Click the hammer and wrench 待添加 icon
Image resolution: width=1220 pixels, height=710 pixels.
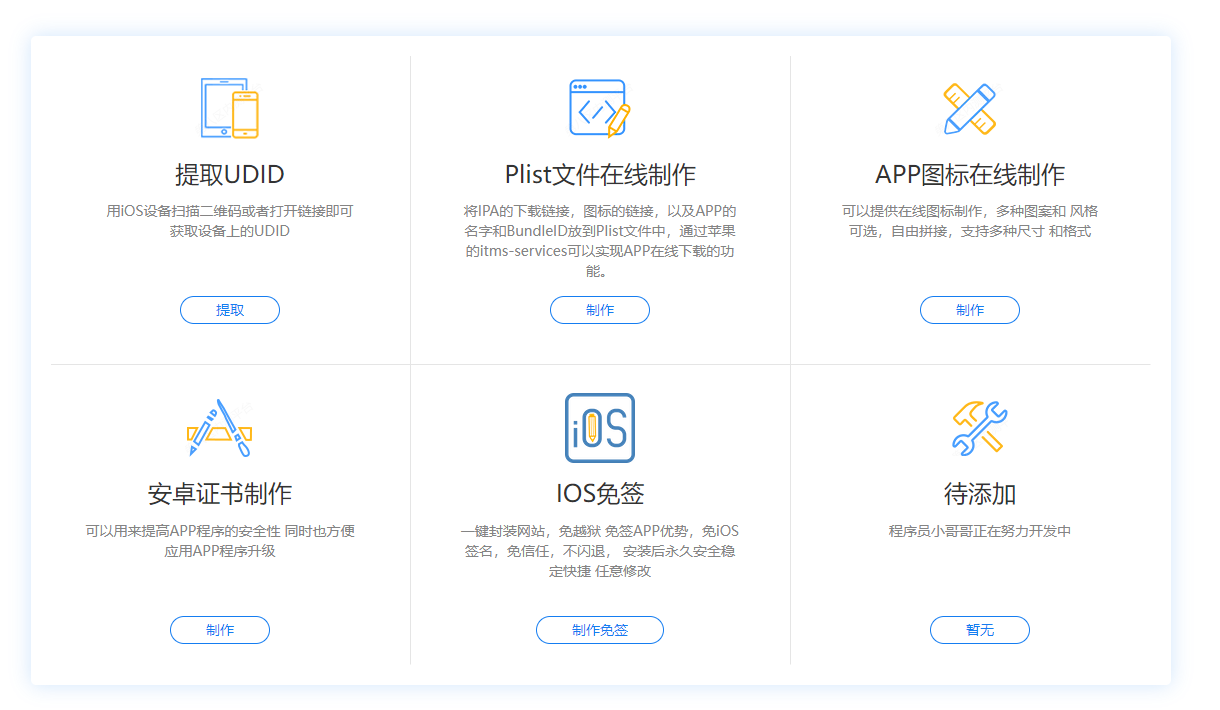tap(980, 428)
